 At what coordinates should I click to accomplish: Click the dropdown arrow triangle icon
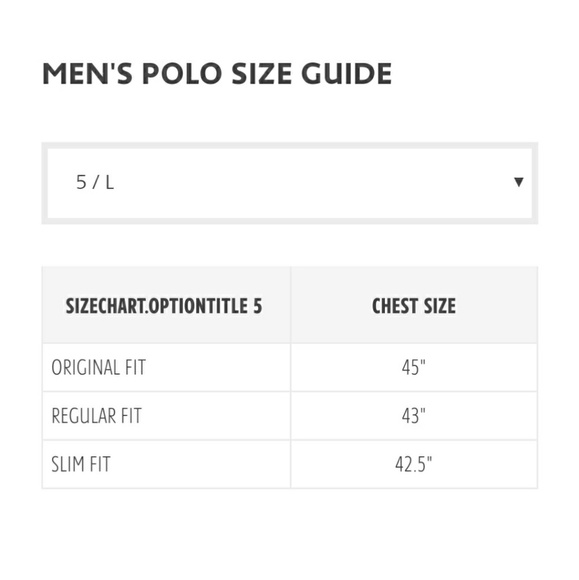pyautogui.click(x=519, y=182)
